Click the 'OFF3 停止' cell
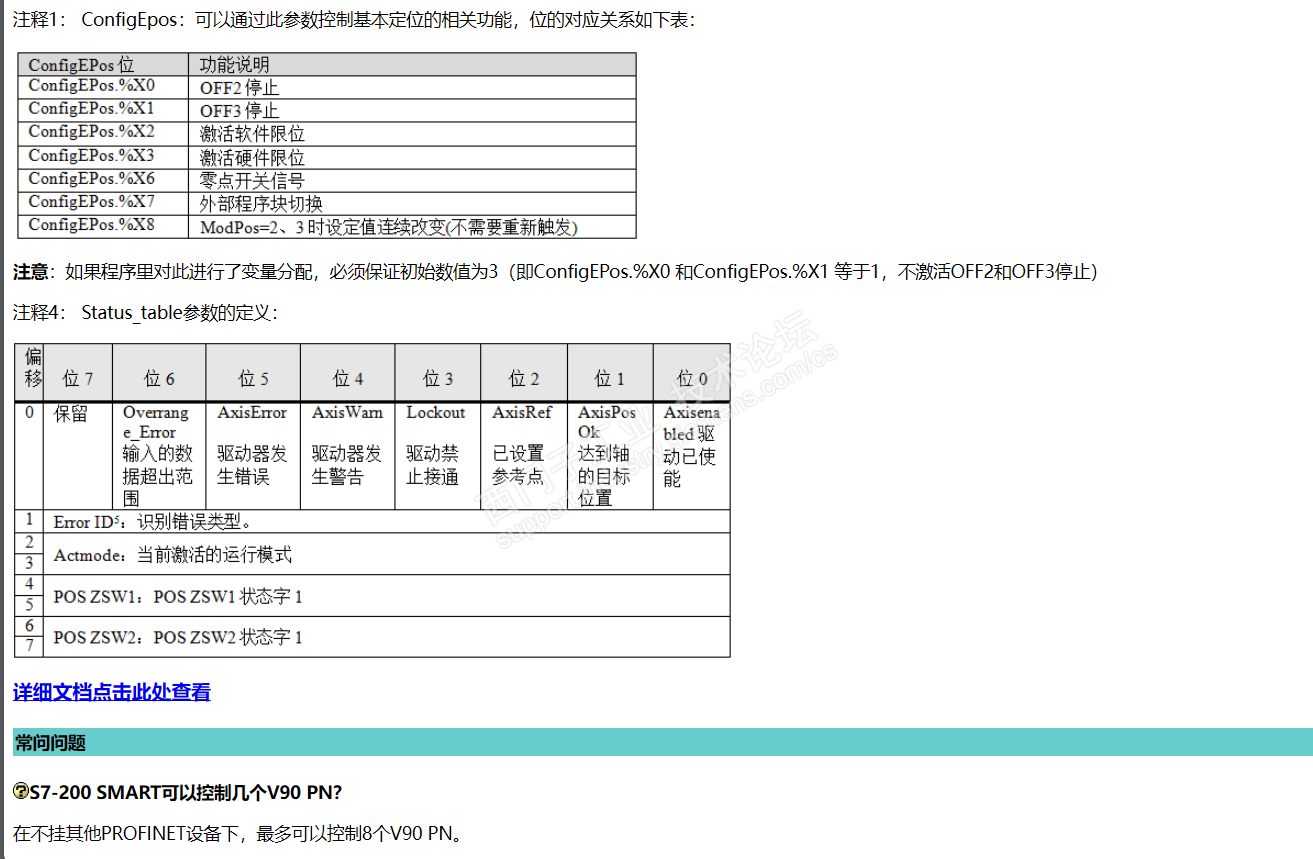 pyautogui.click(x=412, y=110)
